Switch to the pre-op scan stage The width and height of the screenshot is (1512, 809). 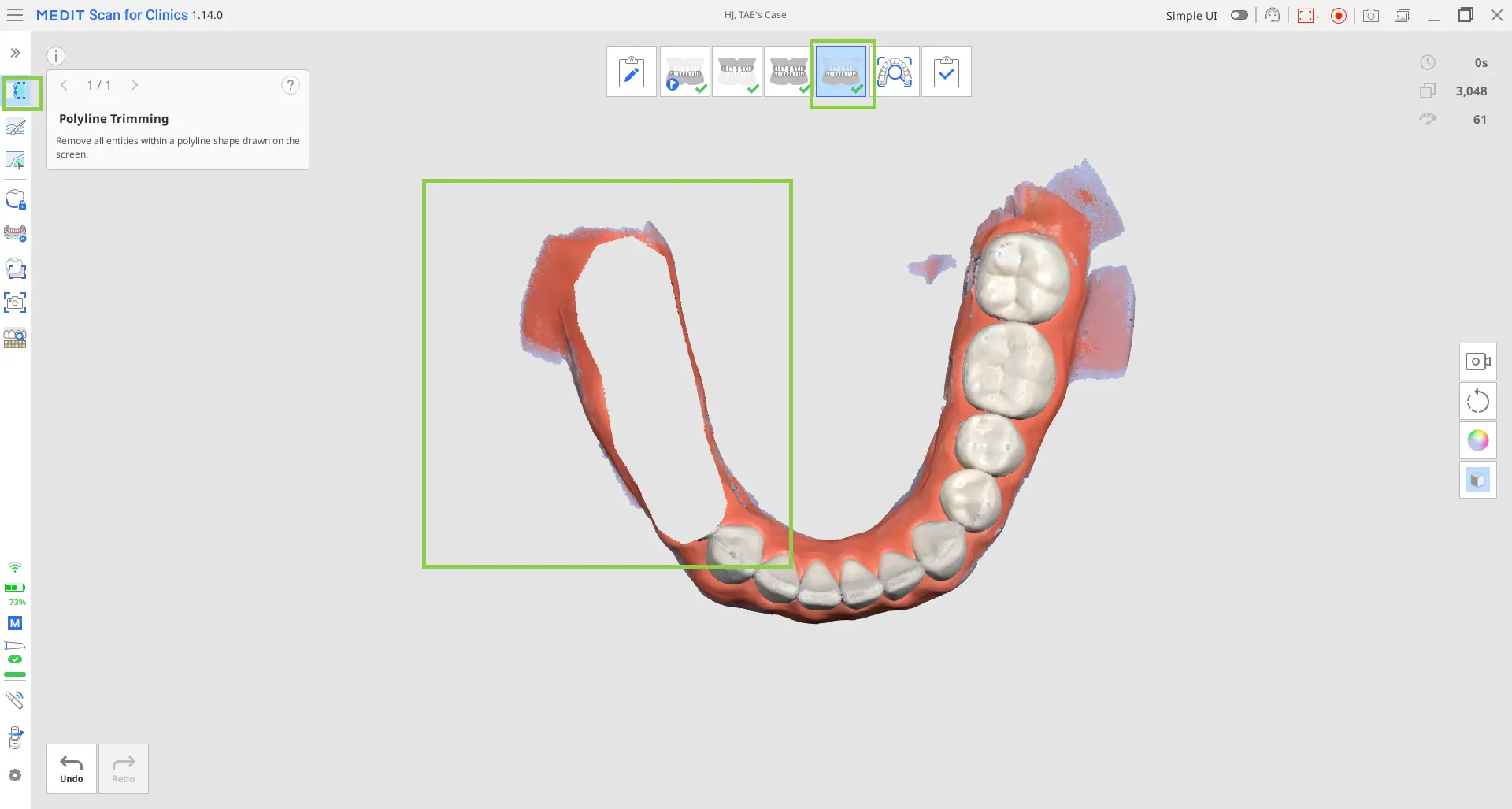coord(684,72)
